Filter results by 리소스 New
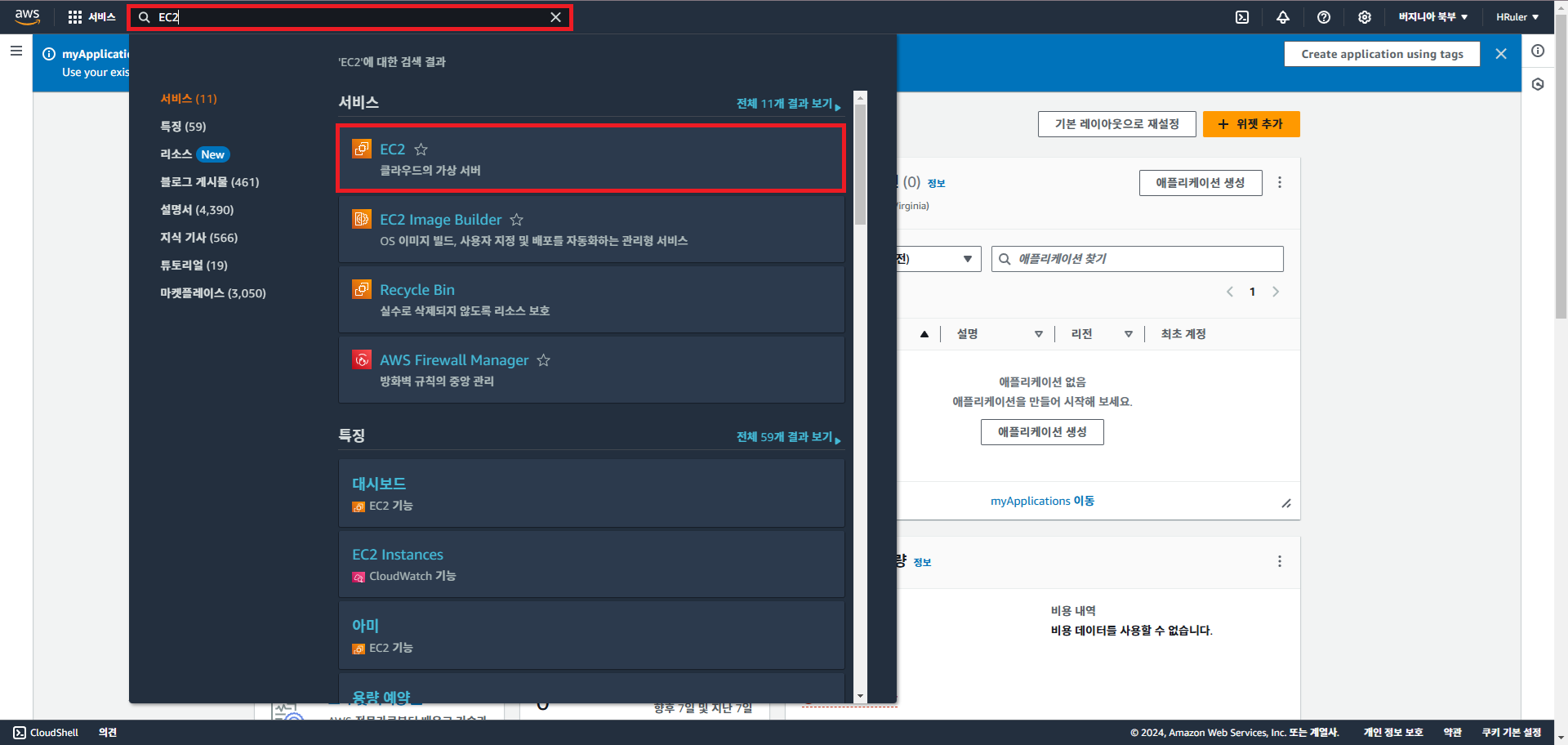The height and width of the screenshot is (745, 1568). (x=195, y=154)
